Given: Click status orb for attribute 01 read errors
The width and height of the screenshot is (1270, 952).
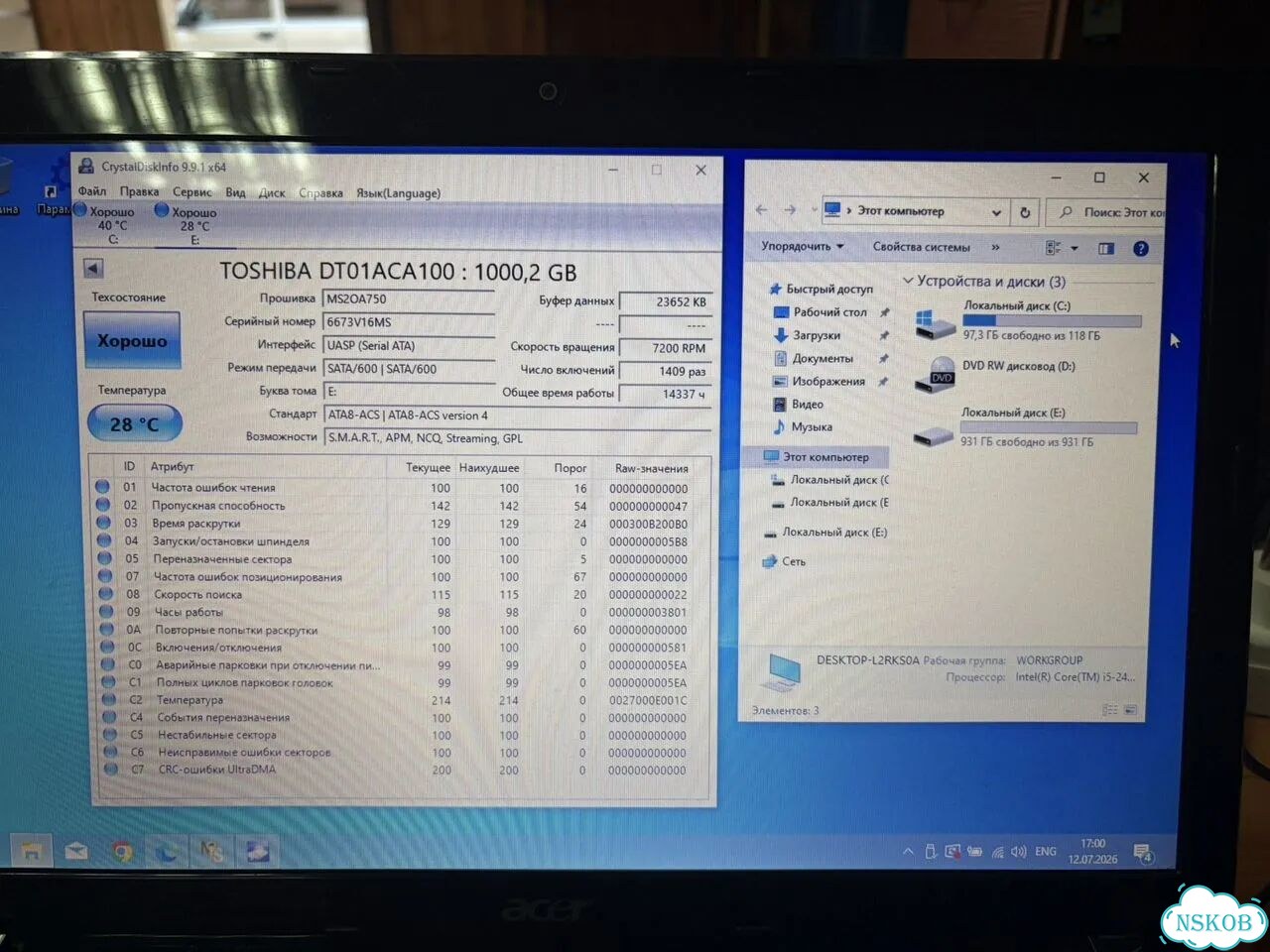Looking at the screenshot, I should (102, 487).
